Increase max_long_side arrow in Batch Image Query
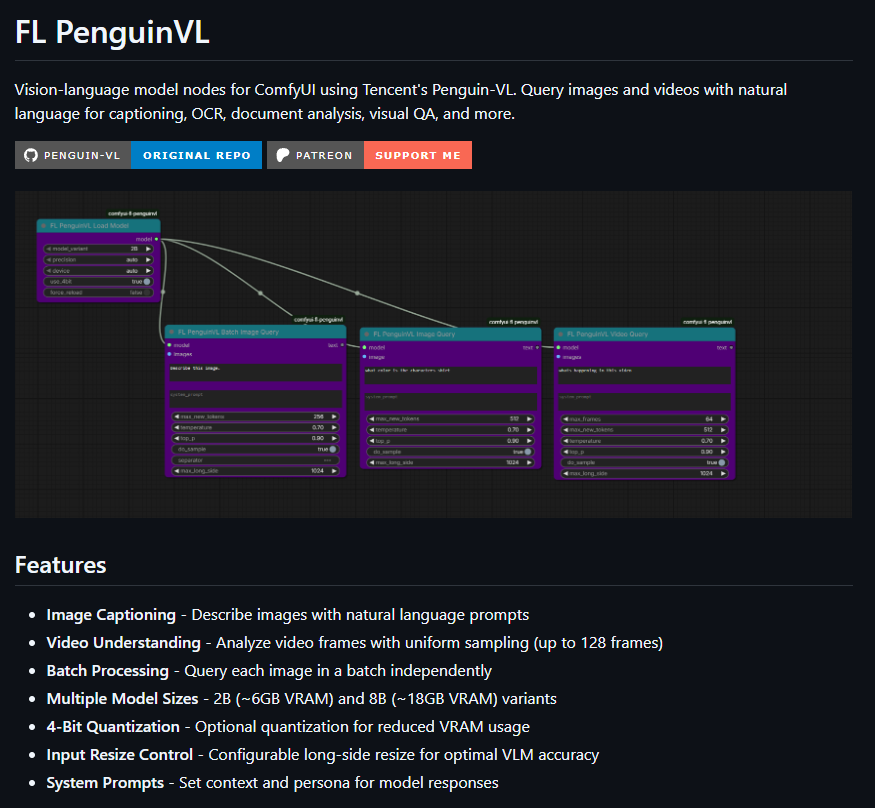 pyautogui.click(x=334, y=471)
